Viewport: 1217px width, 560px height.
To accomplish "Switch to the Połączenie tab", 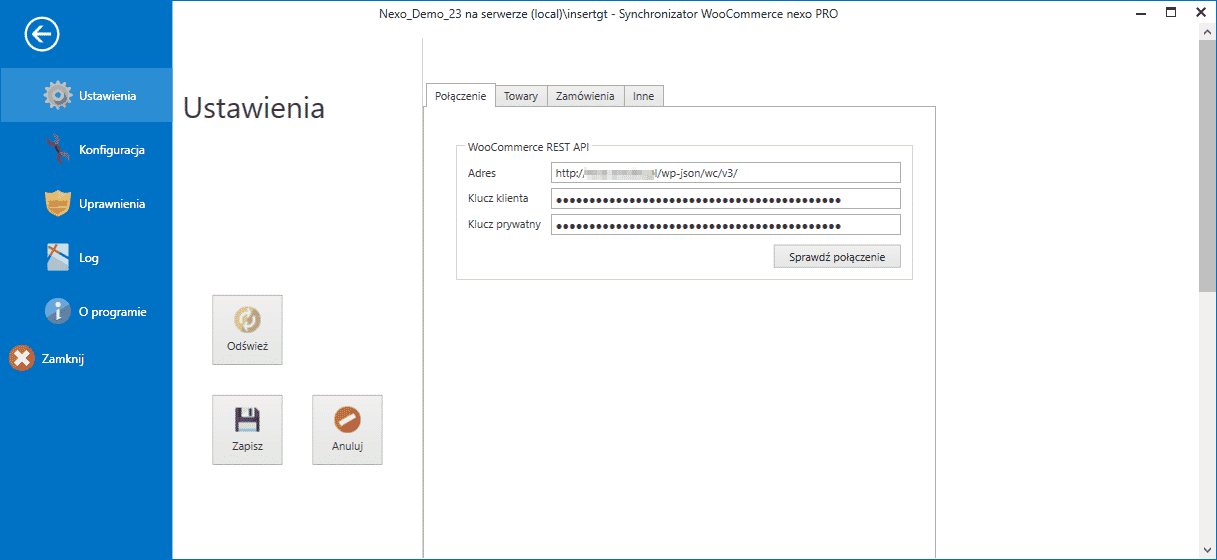I will (461, 95).
